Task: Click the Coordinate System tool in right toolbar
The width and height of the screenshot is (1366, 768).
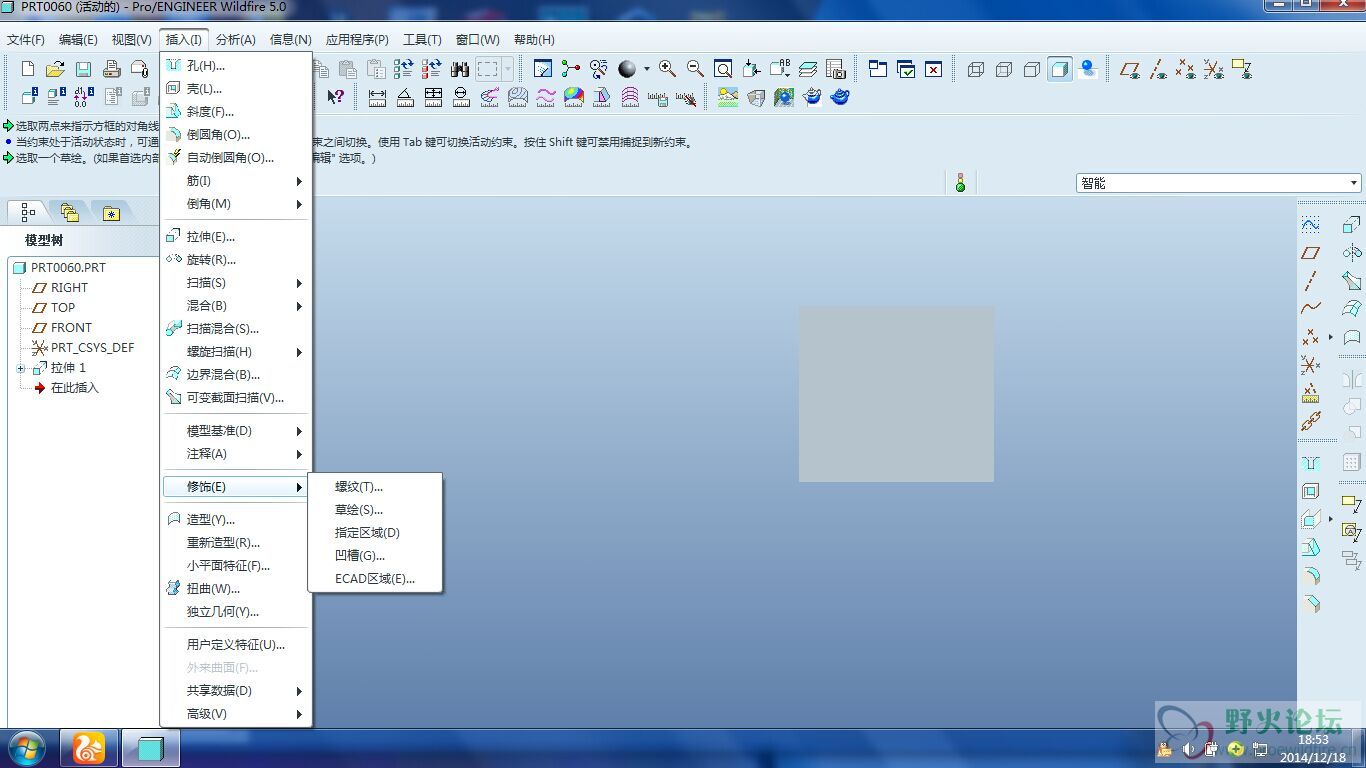Action: (x=1311, y=365)
